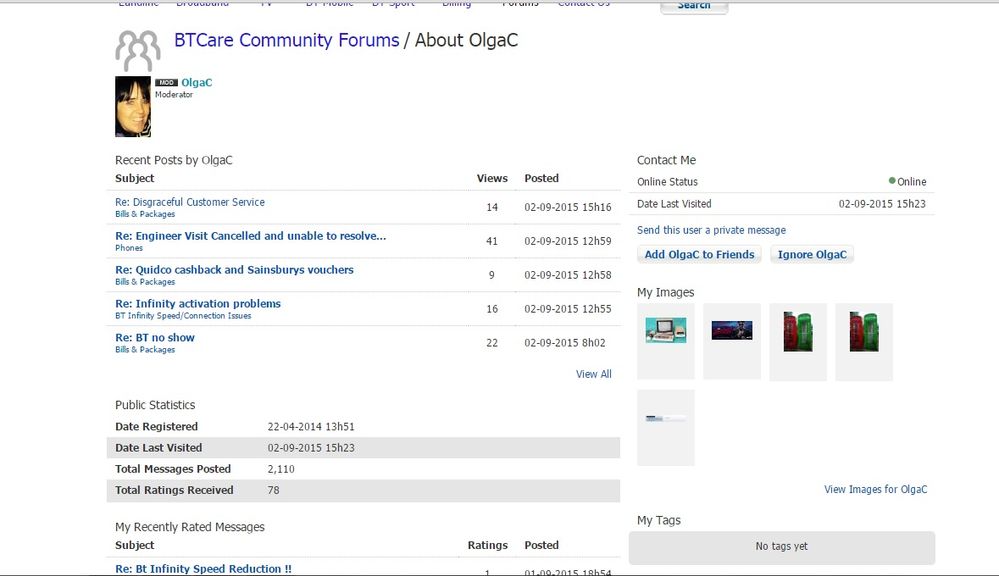The width and height of the screenshot is (999, 576).
Task: Open the BTCare Community Forums link
Action: coord(287,40)
